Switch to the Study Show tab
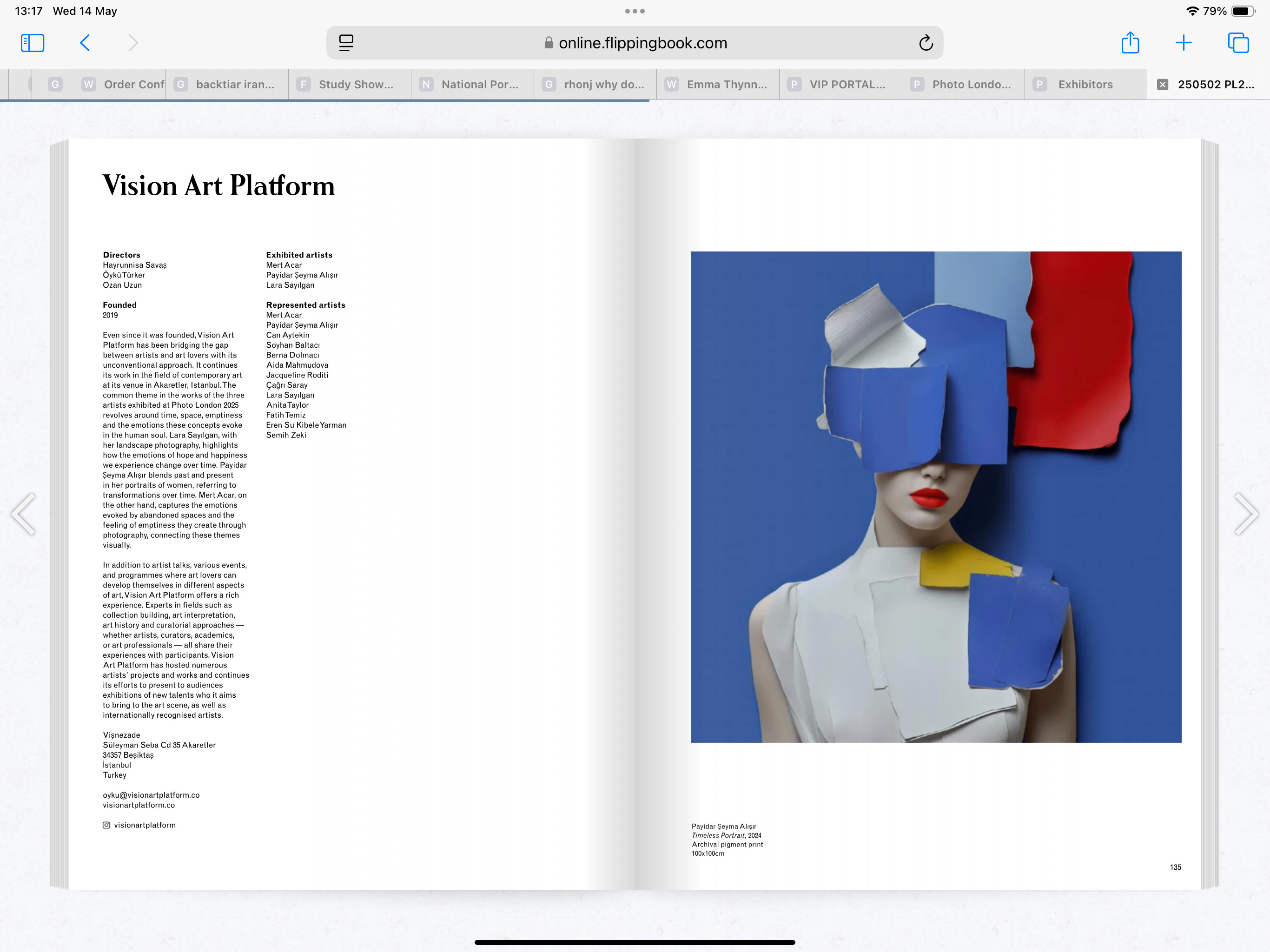Viewport: 1270px width, 952px height. (x=350, y=85)
